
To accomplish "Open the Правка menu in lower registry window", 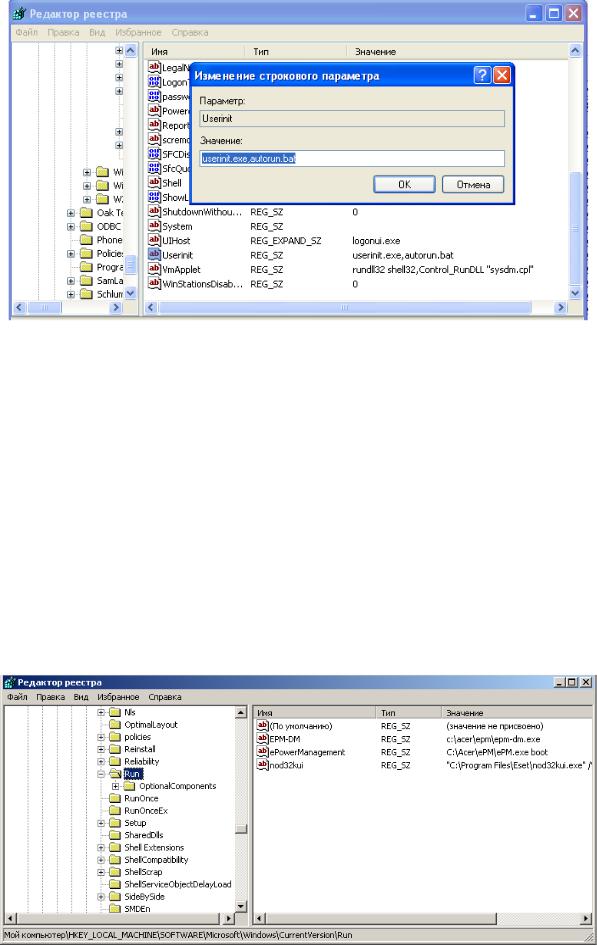I will tap(51, 697).
